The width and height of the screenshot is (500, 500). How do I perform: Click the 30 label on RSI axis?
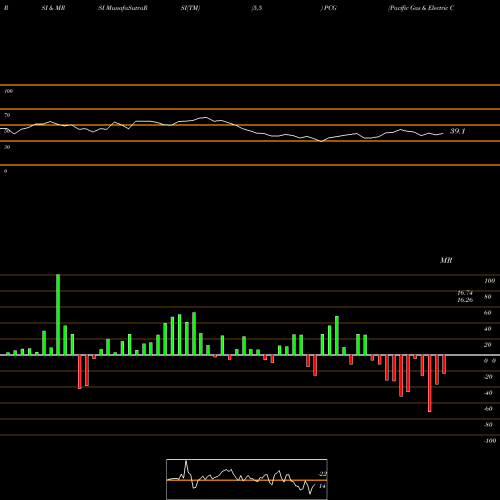pyautogui.click(x=7, y=147)
